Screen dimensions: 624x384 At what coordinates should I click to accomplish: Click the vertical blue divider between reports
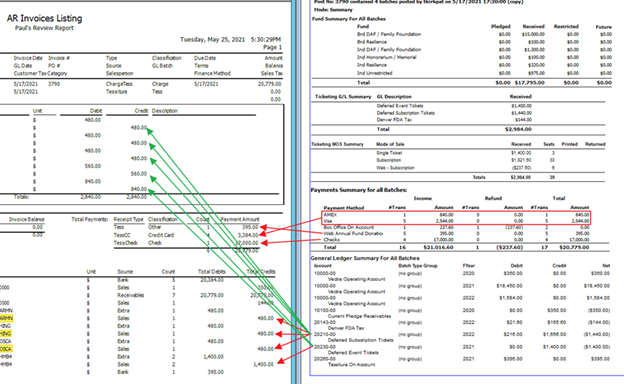tap(294, 192)
